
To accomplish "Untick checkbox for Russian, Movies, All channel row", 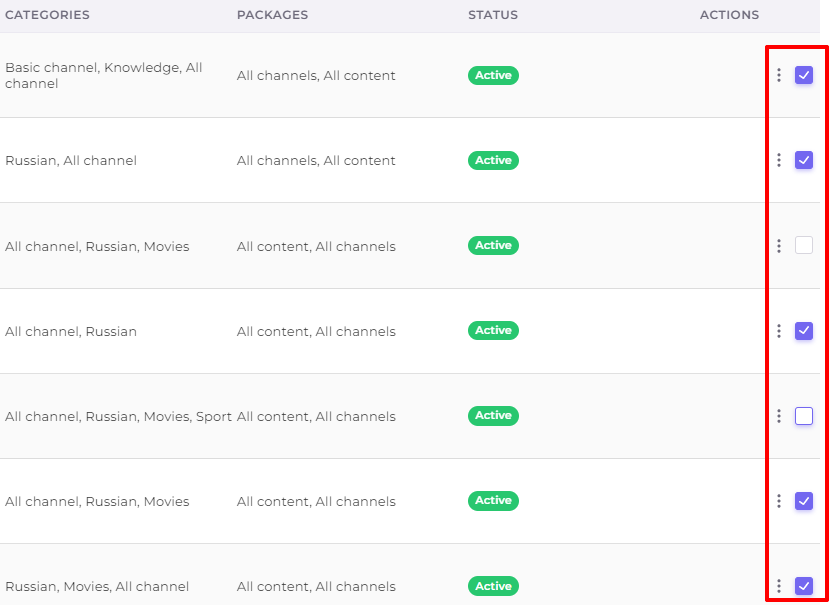I will click(x=804, y=586).
